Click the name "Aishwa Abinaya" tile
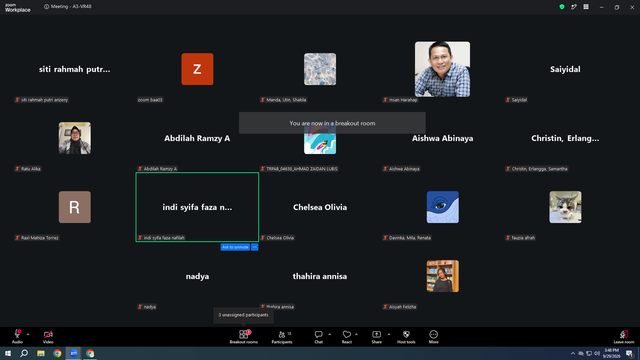Screen dimensions: 640x360 pyautogui.click(x=442, y=138)
